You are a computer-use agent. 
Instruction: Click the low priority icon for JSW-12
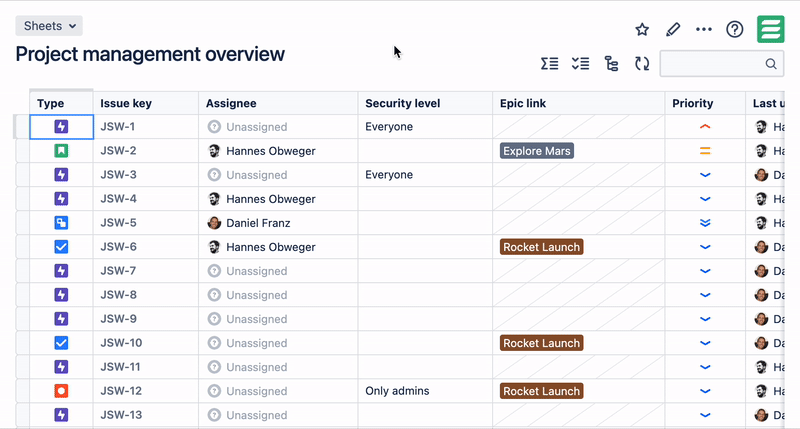(705, 391)
